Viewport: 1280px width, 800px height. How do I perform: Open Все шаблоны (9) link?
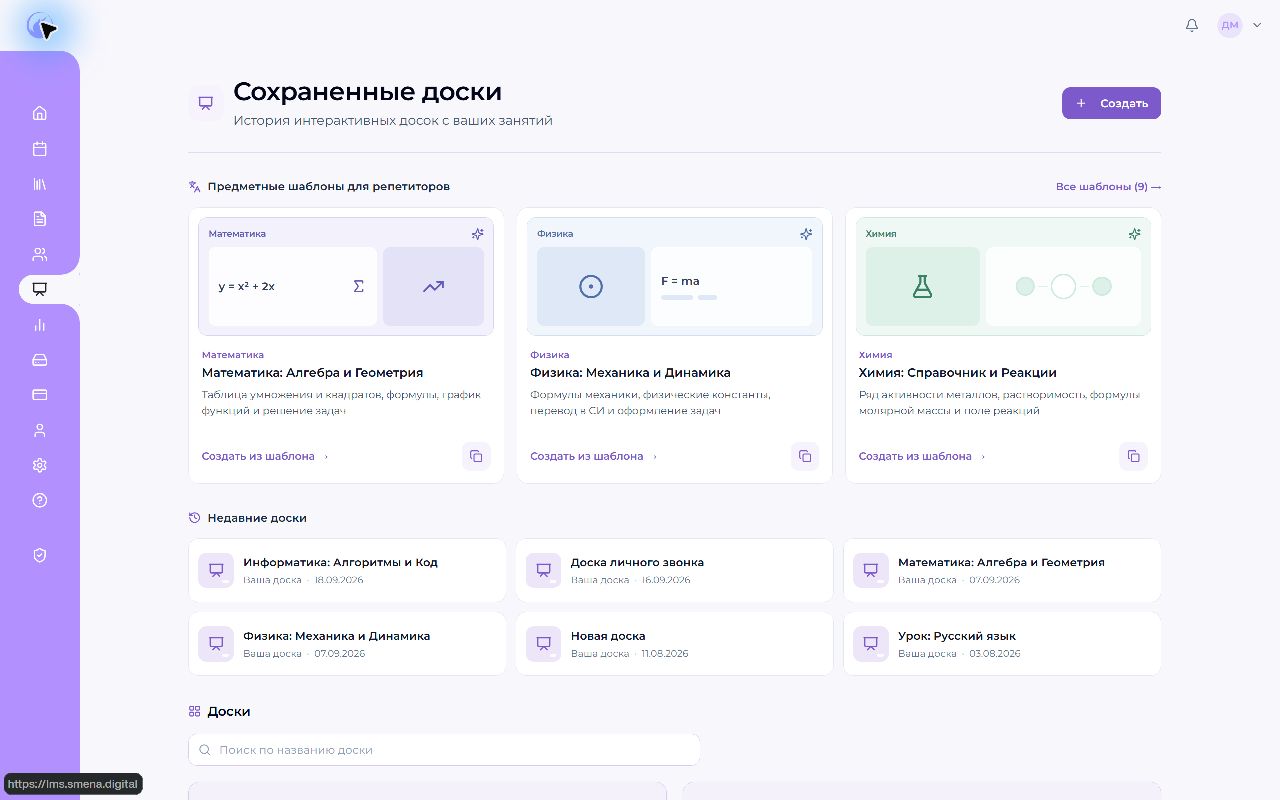(1108, 187)
